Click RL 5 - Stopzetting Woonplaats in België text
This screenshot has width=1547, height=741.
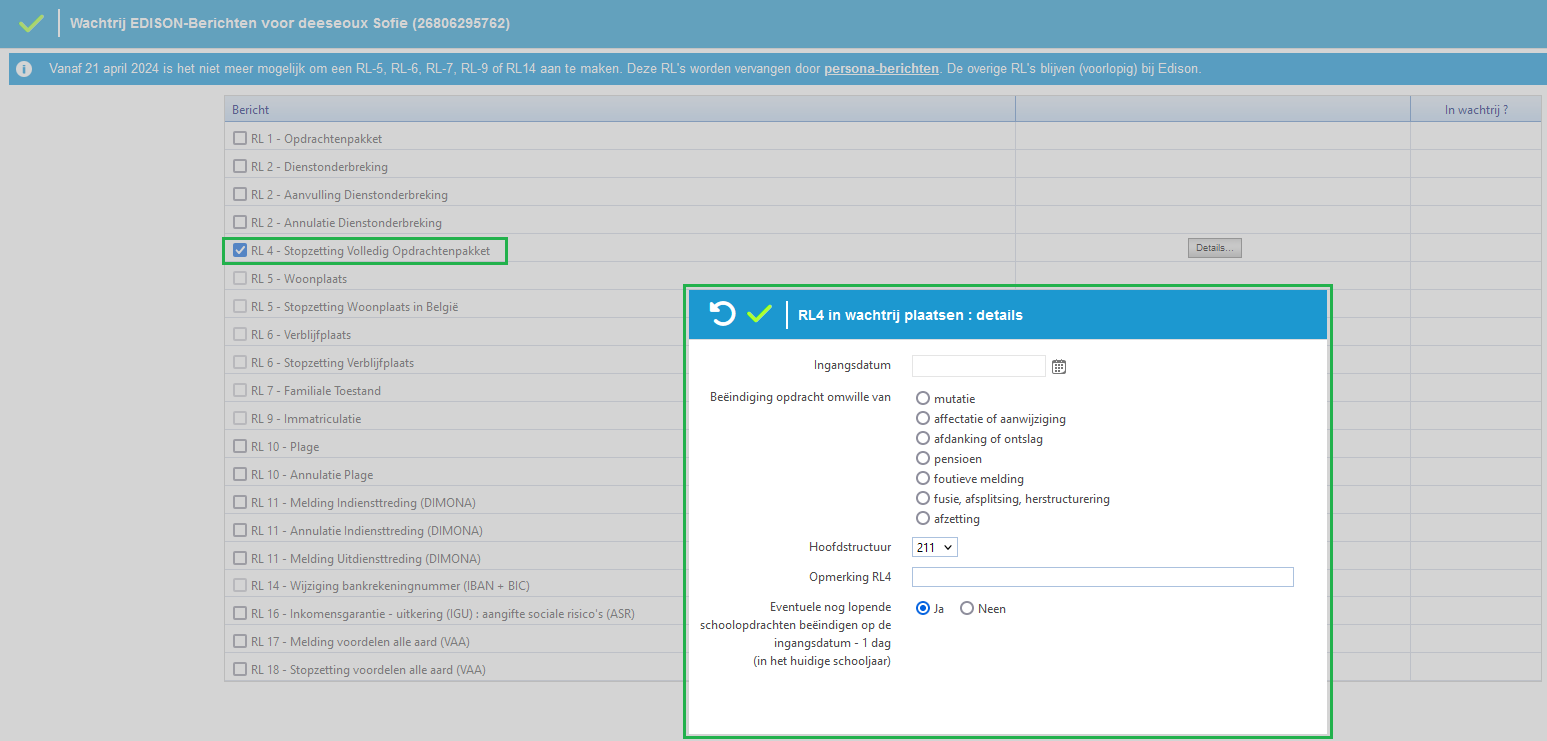(354, 307)
